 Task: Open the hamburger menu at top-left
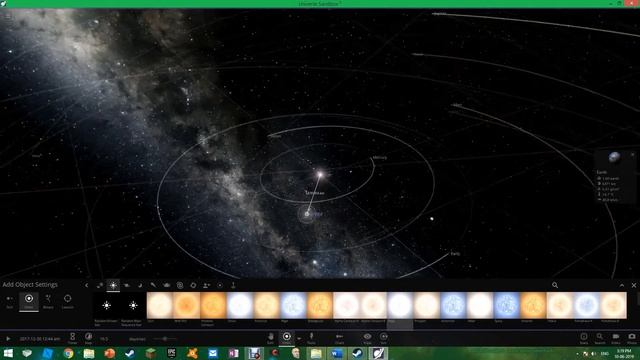8,16
